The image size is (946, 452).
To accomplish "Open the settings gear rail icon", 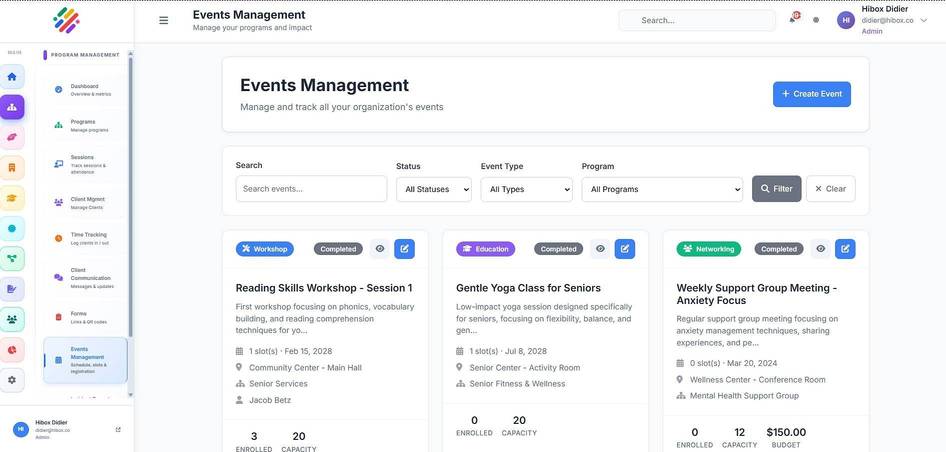I will point(12,380).
